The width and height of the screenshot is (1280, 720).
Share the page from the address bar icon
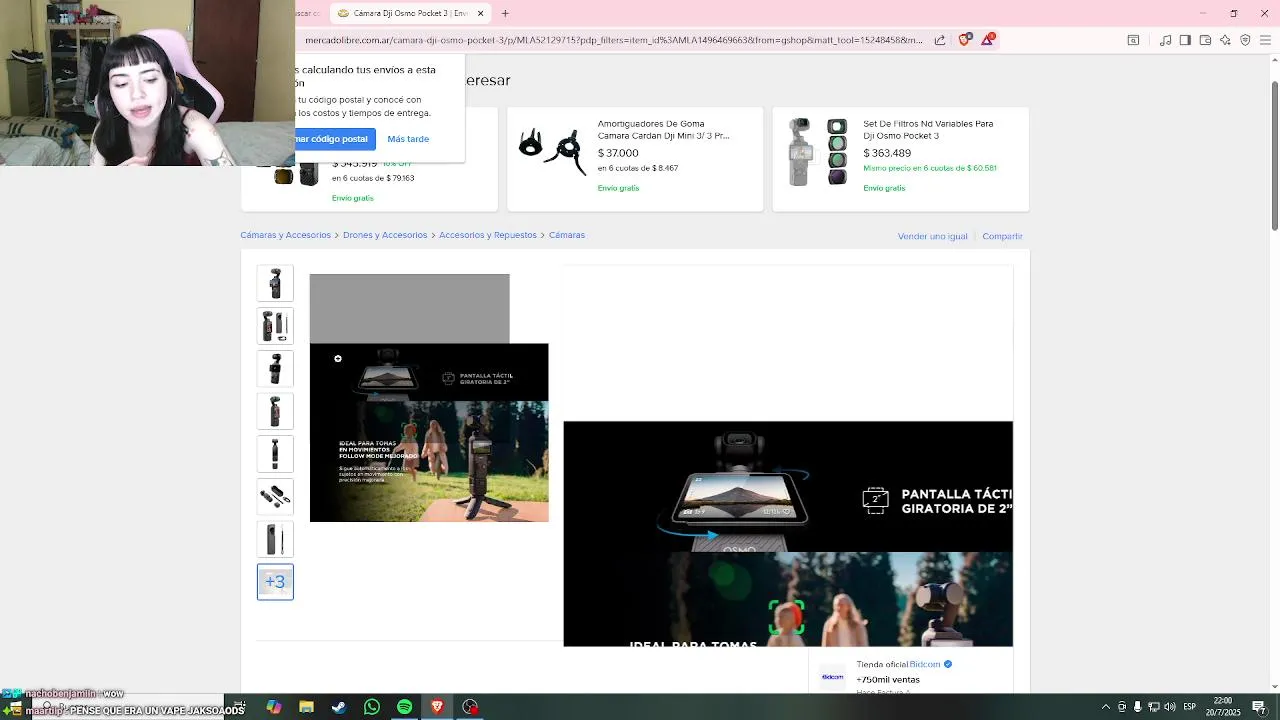click(940, 40)
